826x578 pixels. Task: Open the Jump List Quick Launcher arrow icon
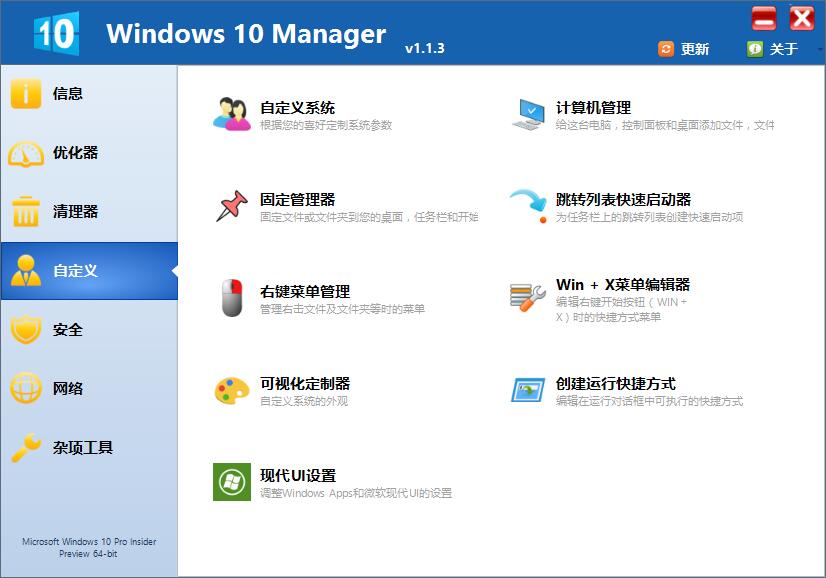[528, 206]
